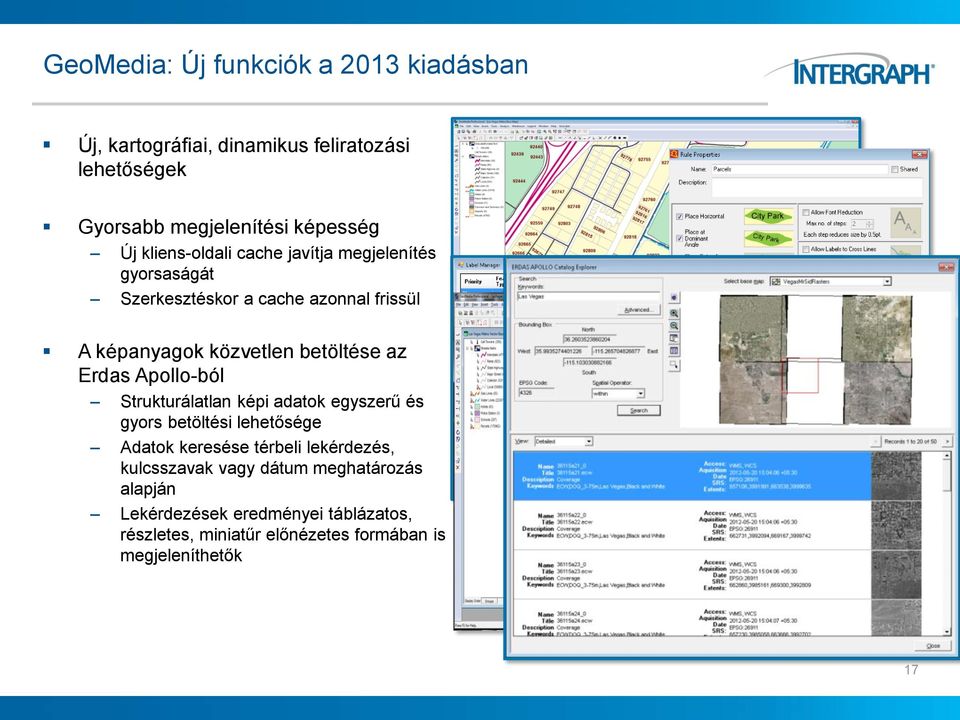The height and width of the screenshot is (720, 960).
Task: Click the angled City Park label preview
Action: [768, 238]
